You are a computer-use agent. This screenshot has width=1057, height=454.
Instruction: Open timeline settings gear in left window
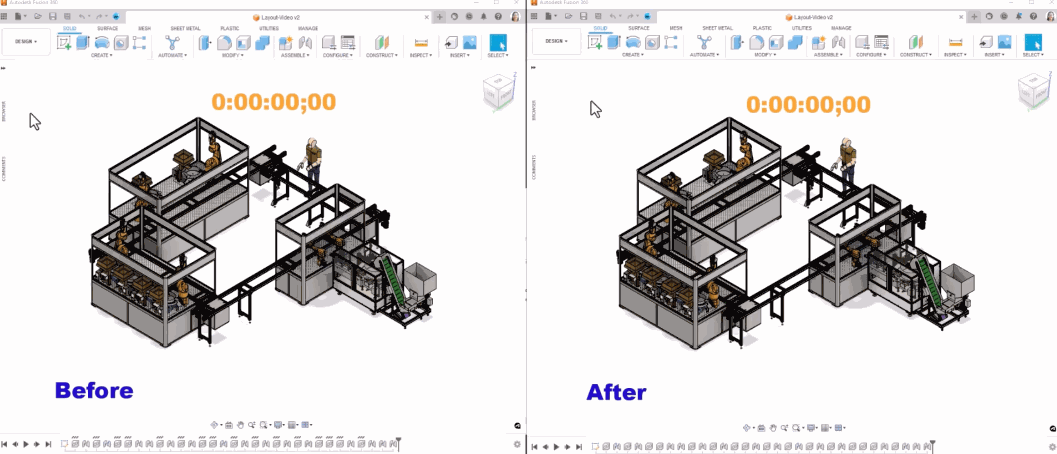[517, 445]
